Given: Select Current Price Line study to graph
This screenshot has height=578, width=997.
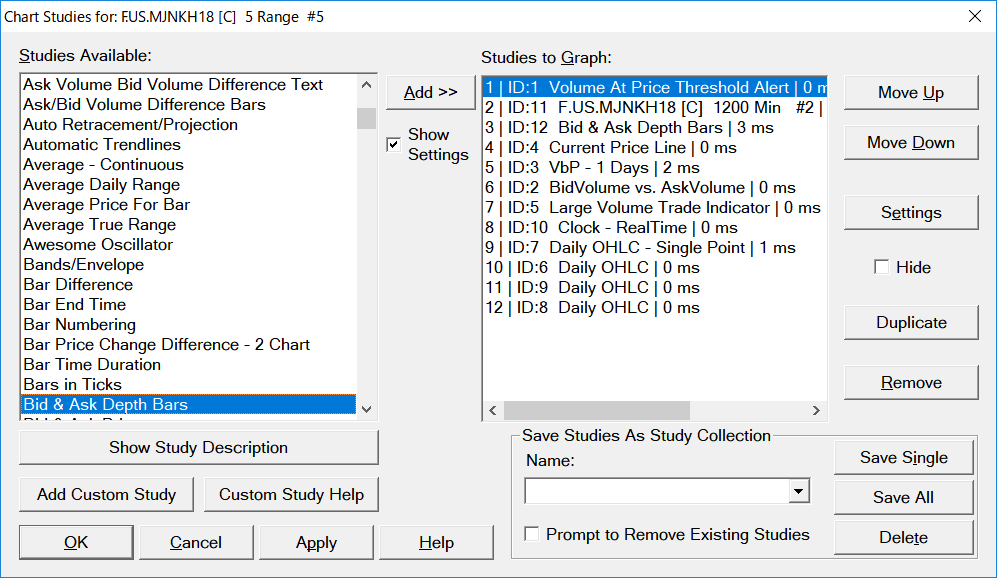Looking at the screenshot, I should (x=610, y=148).
